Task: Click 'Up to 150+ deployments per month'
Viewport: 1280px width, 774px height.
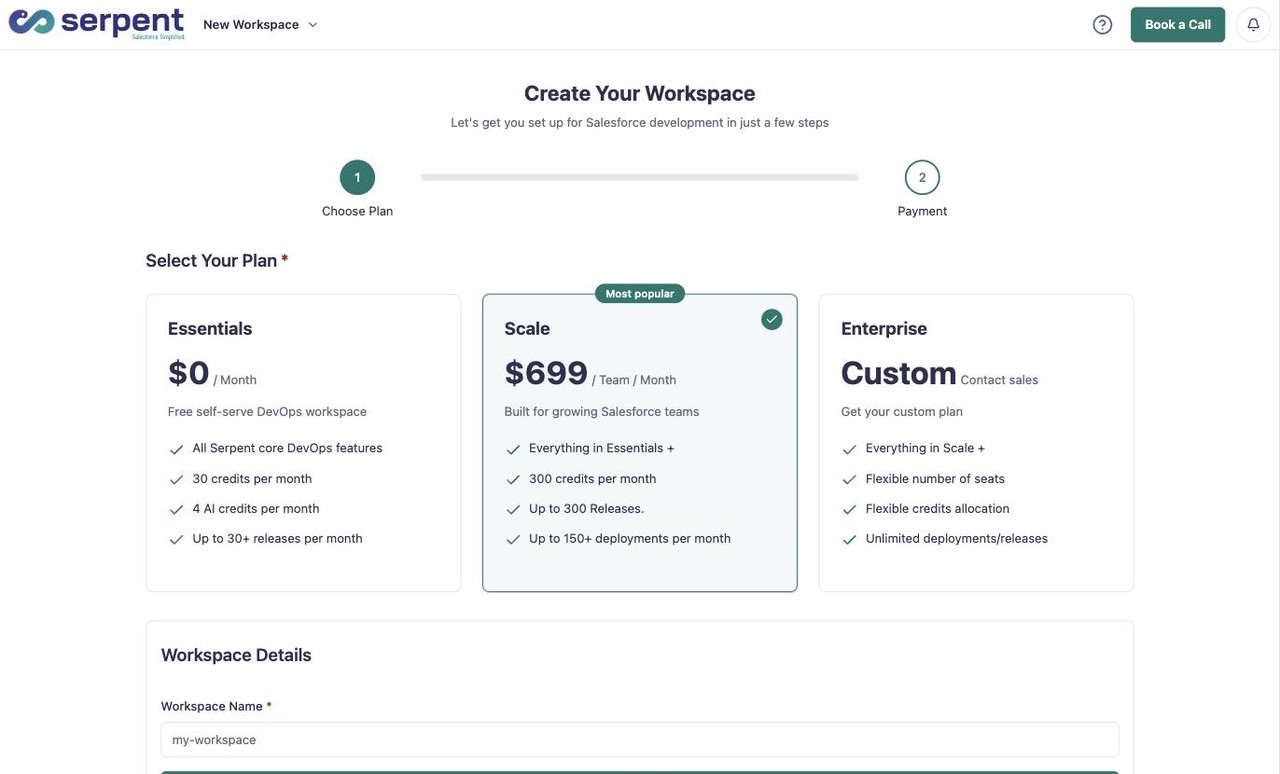Action: point(630,539)
